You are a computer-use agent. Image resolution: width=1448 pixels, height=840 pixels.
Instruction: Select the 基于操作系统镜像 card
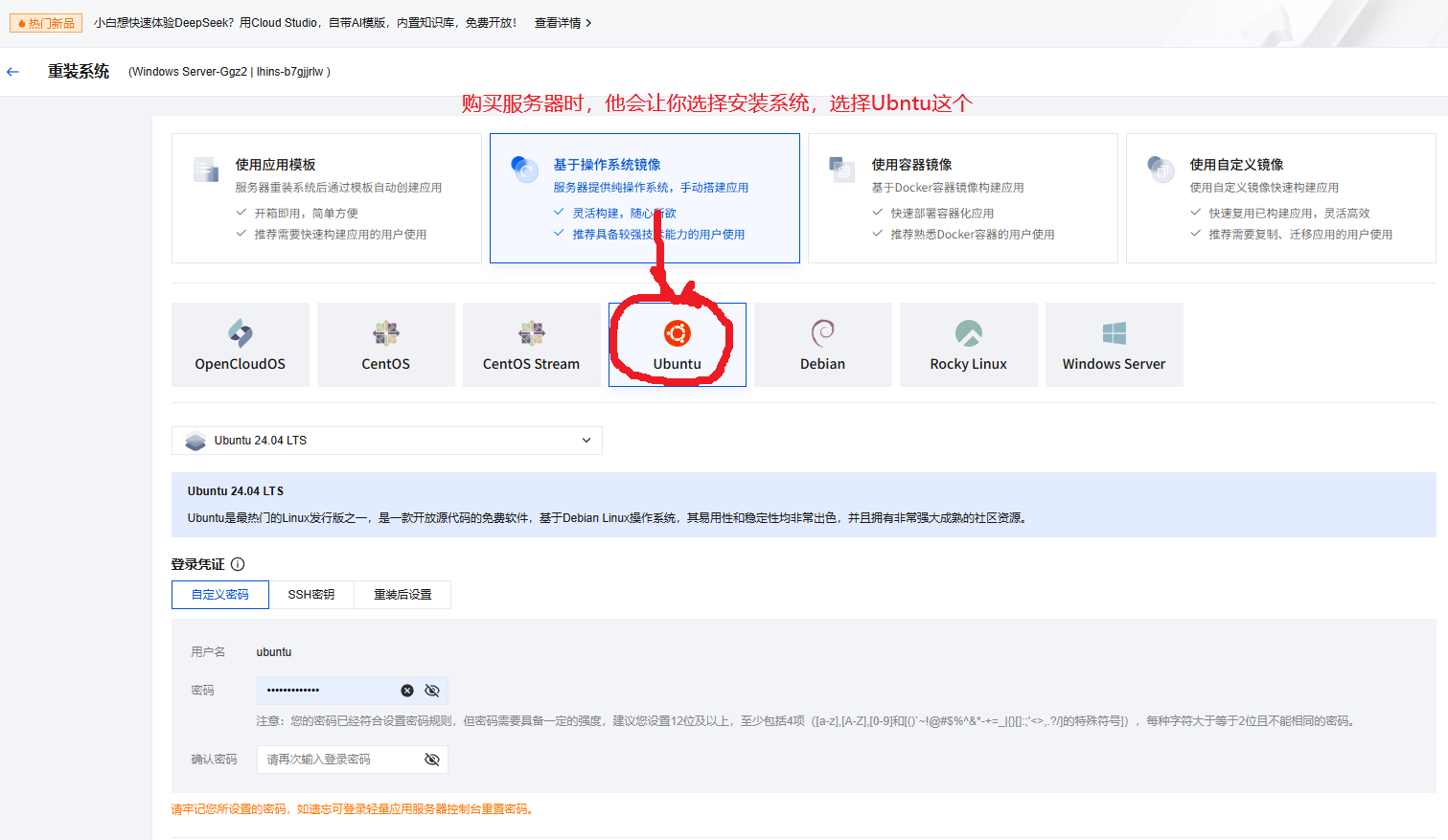click(x=645, y=198)
